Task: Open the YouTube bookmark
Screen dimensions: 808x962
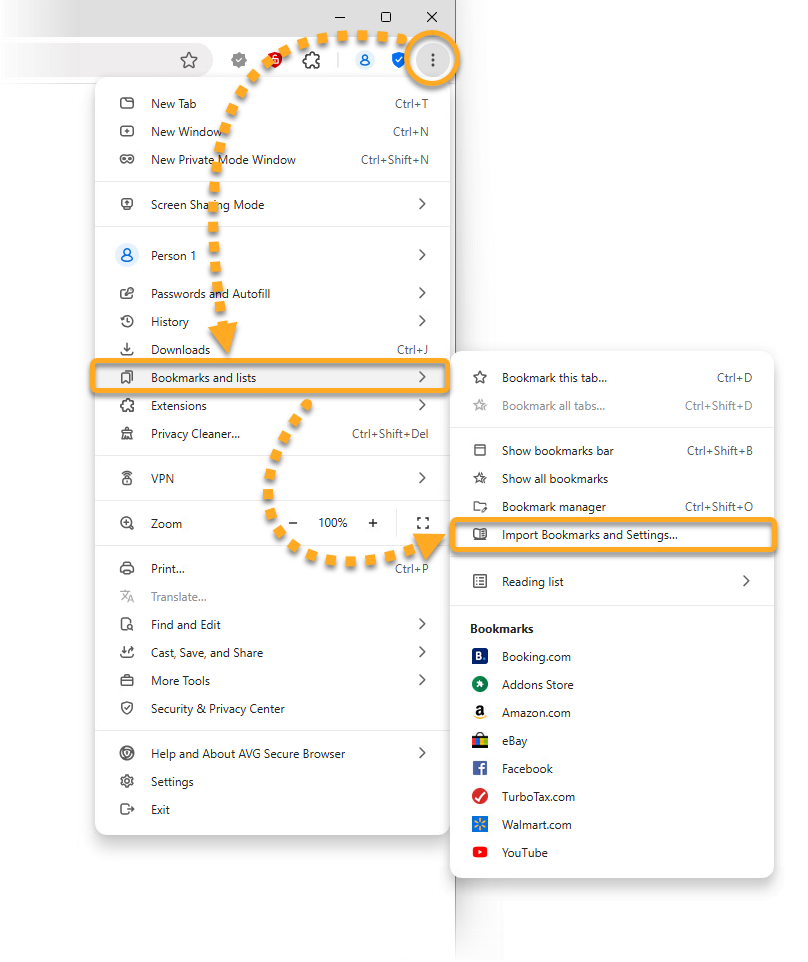Action: [524, 853]
